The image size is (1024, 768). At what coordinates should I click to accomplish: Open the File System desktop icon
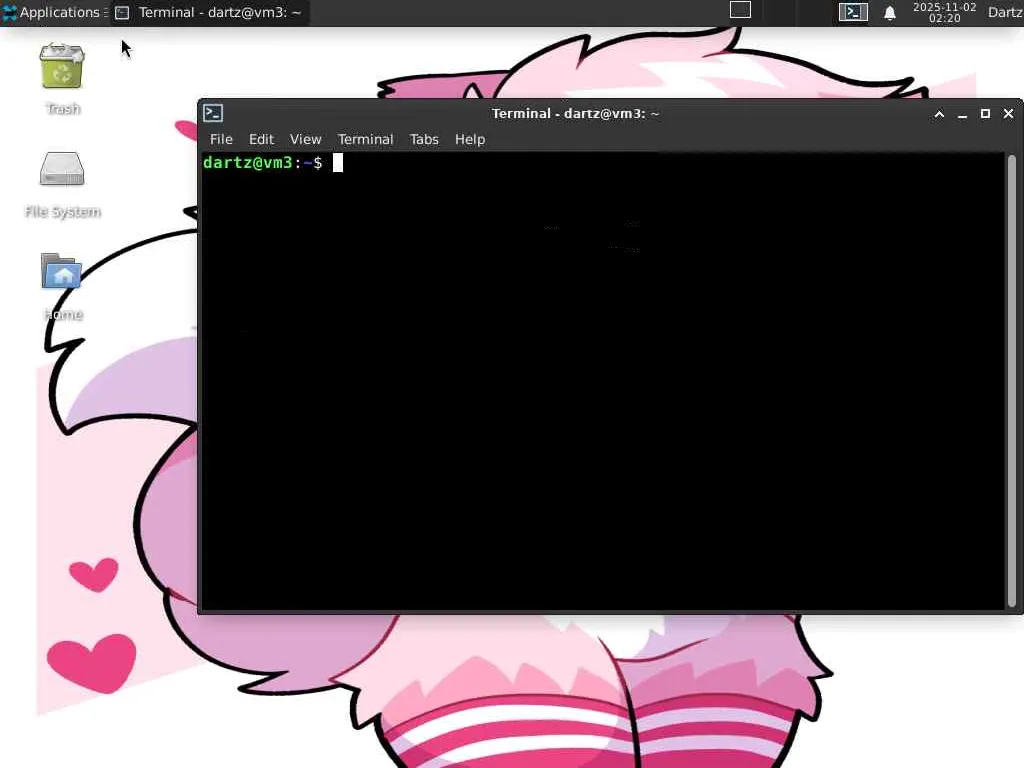tap(62, 169)
